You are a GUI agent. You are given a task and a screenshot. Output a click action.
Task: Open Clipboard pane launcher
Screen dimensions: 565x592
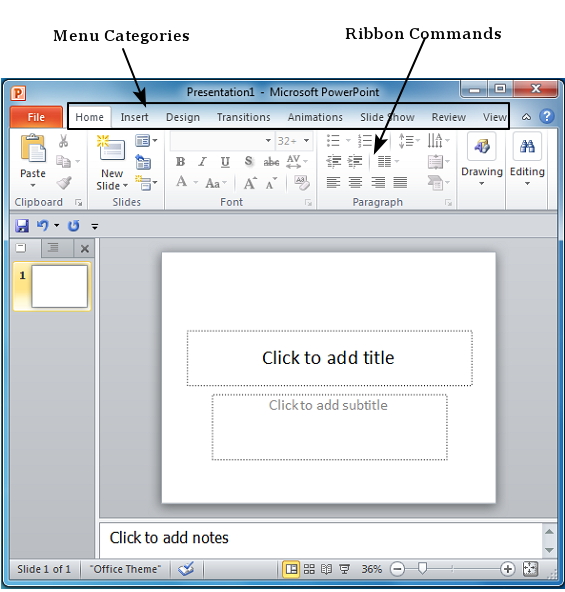pos(79,203)
